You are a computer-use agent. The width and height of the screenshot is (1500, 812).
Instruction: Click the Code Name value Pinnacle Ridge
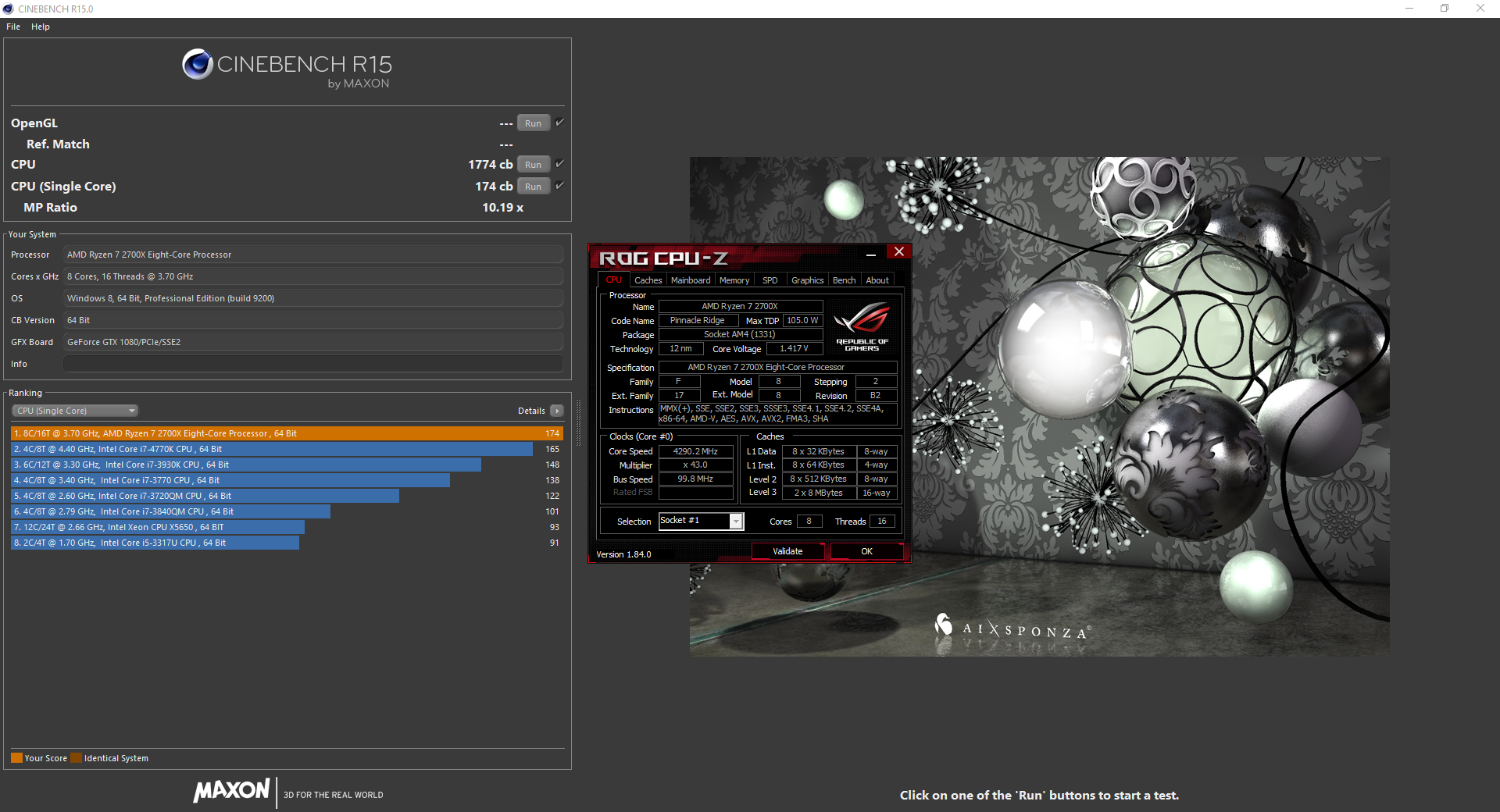[x=698, y=320]
